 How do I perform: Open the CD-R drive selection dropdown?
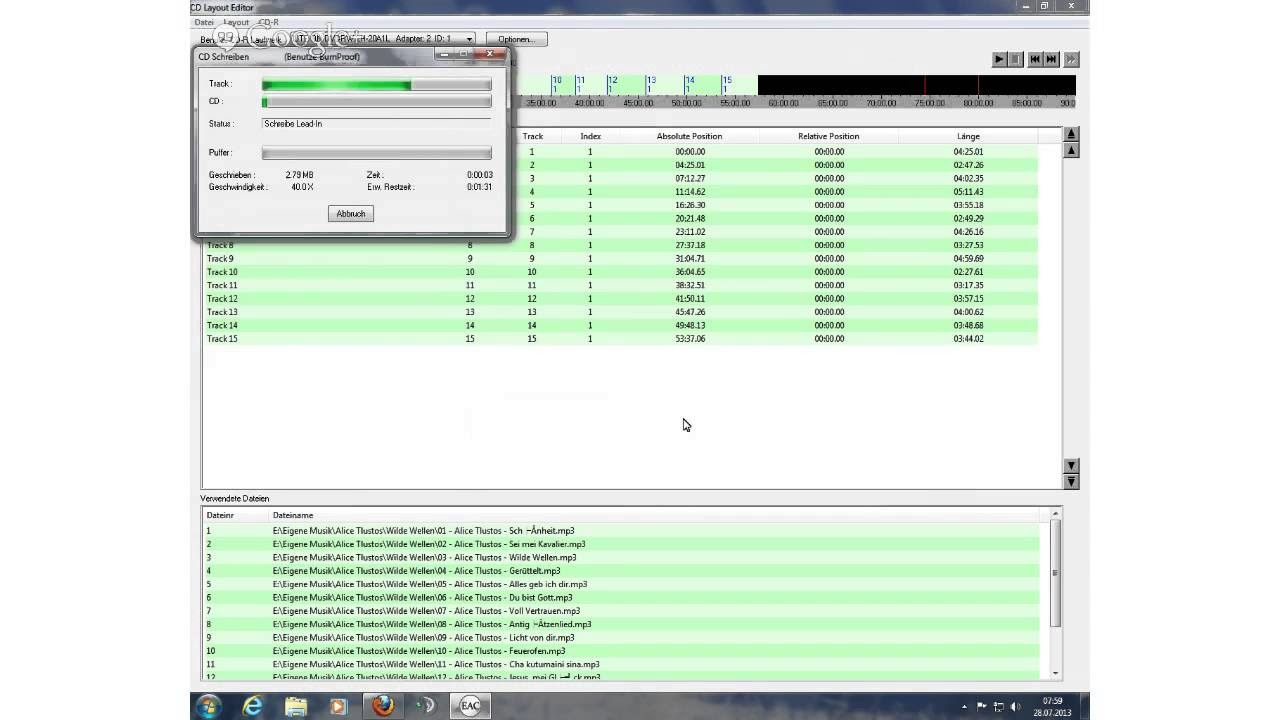click(469, 39)
